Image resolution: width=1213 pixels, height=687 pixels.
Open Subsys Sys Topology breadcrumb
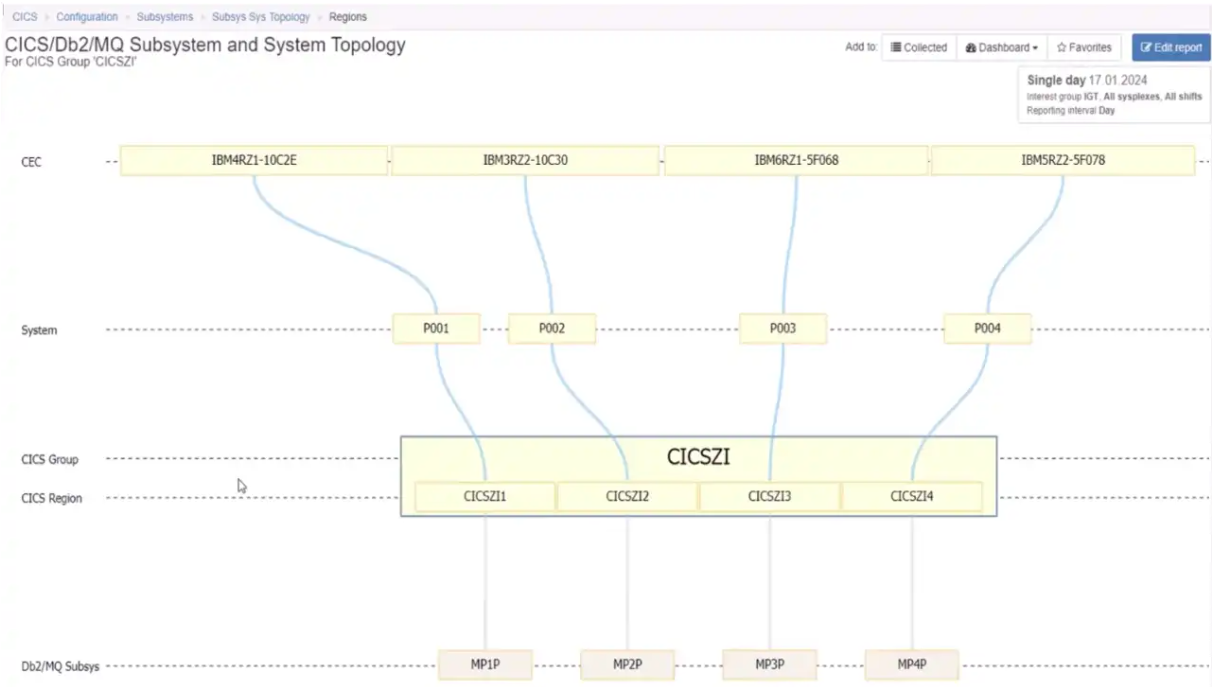(261, 17)
